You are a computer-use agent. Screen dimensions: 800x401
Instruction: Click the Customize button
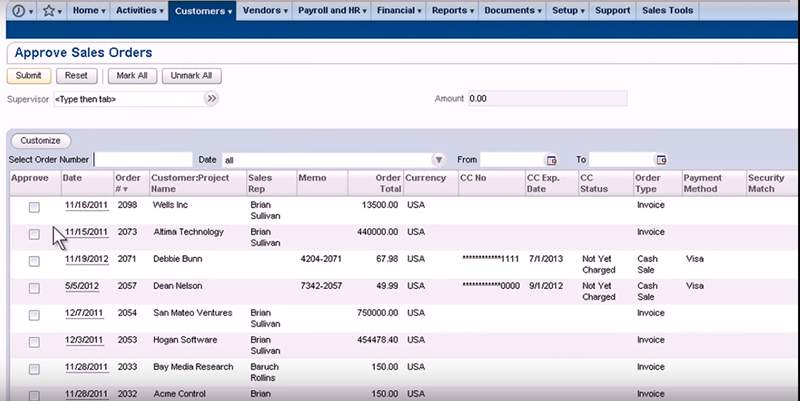tap(40, 141)
